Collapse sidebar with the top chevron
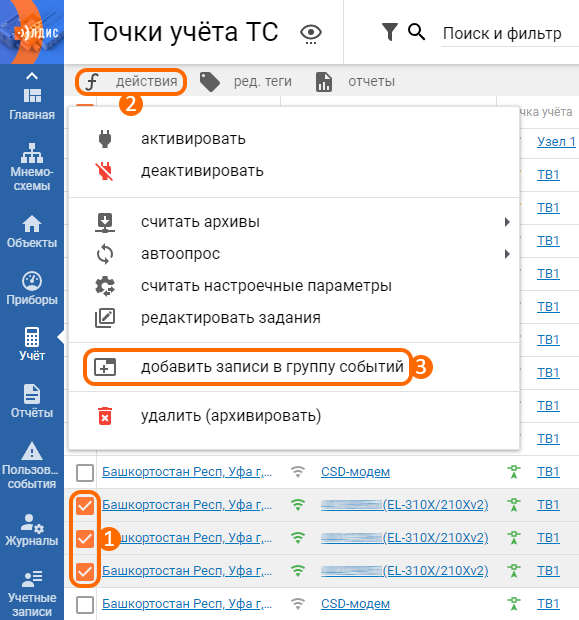579x620 pixels. click(32, 76)
